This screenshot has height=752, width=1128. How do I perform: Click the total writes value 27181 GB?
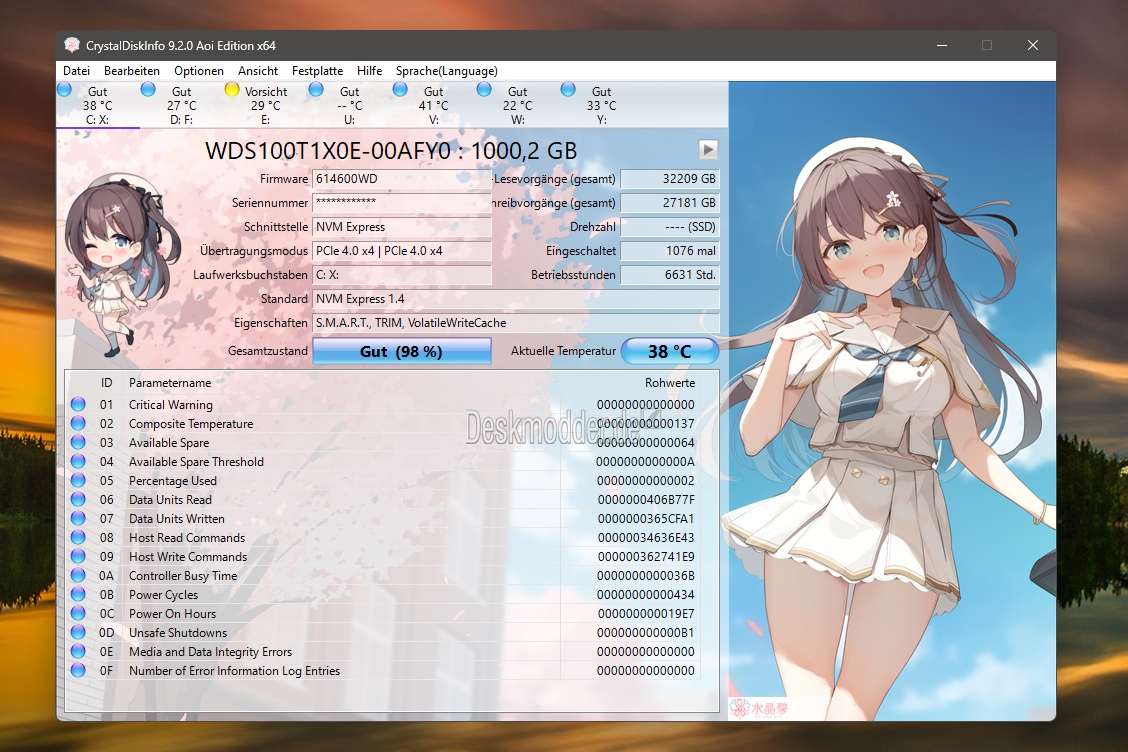670,203
